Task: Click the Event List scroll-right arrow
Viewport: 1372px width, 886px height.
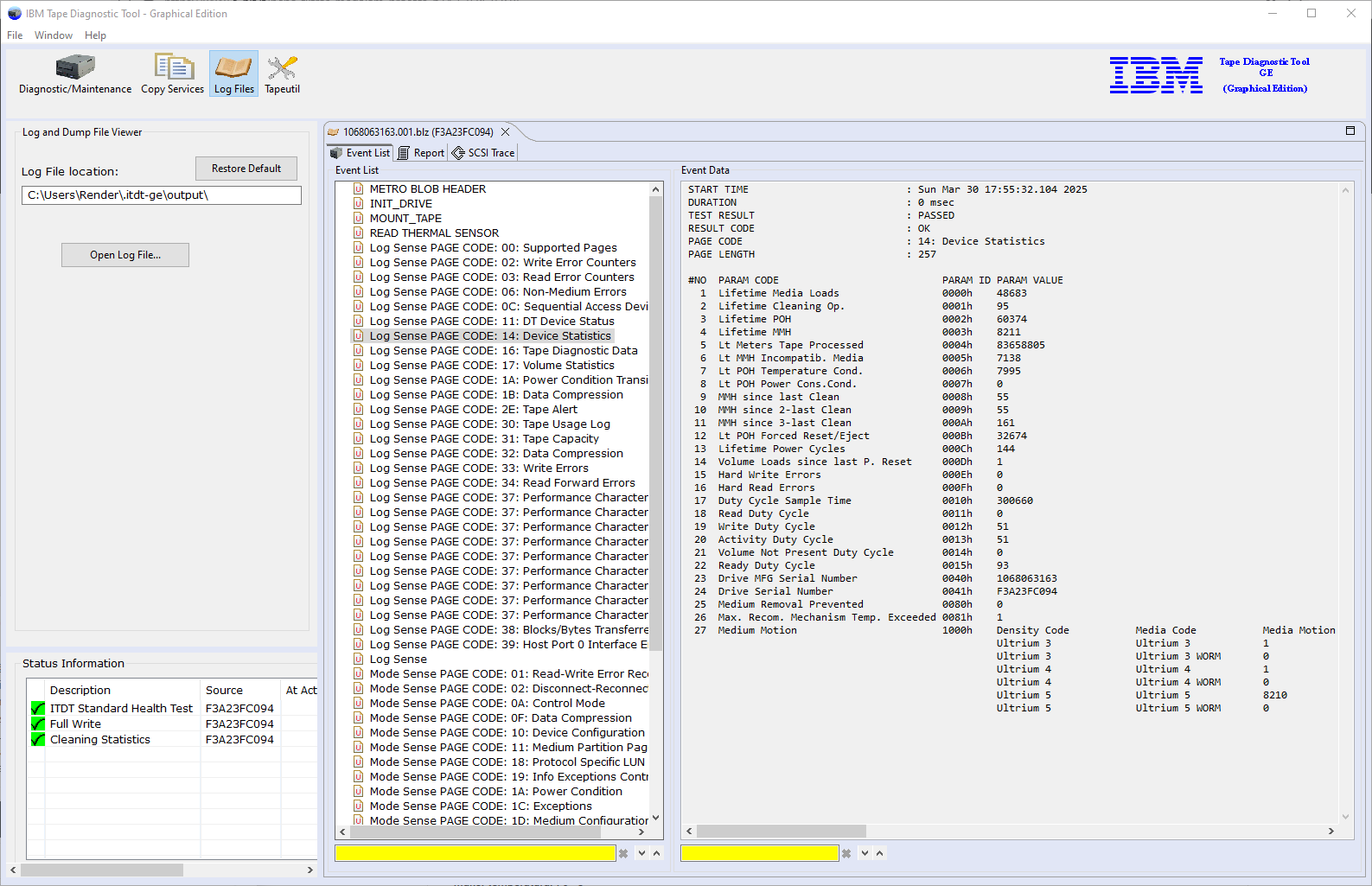Action: click(641, 832)
